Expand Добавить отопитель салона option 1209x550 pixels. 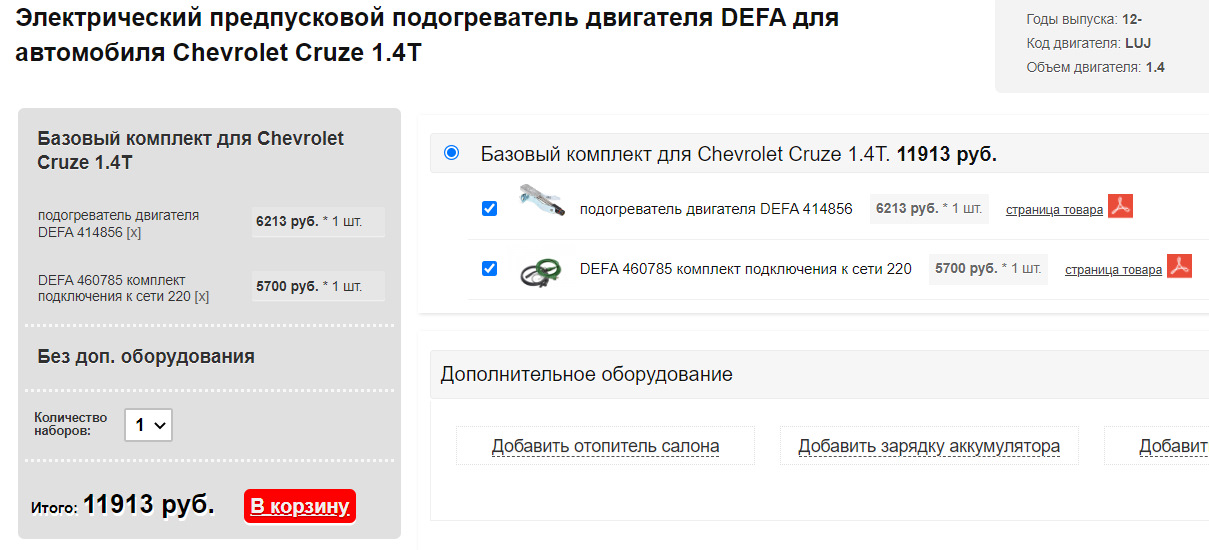[x=605, y=446]
